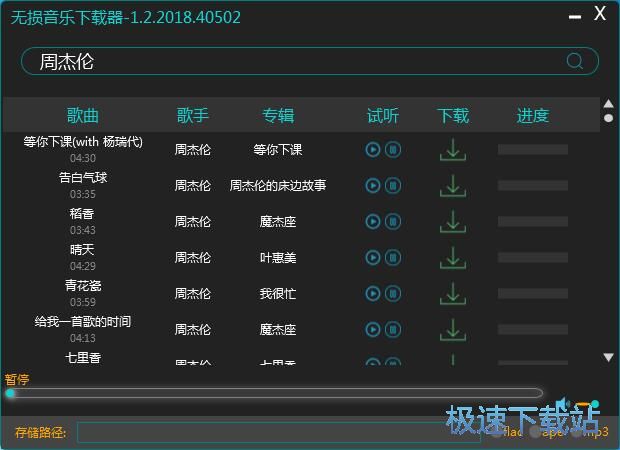
Task: Pause preview of 给我一首歌的时间
Action: (393, 329)
